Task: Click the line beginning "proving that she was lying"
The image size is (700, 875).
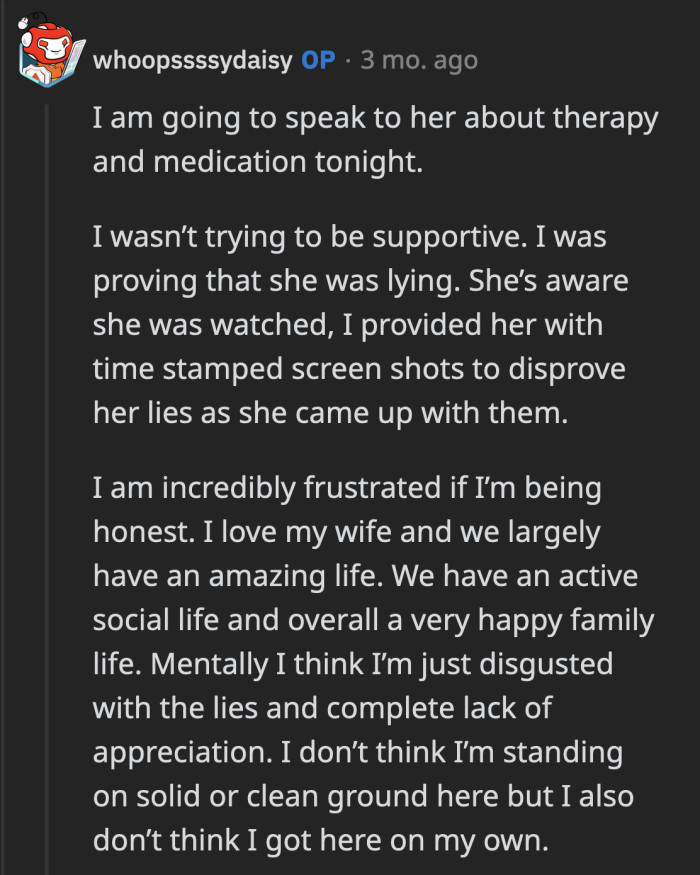Action: point(360,282)
